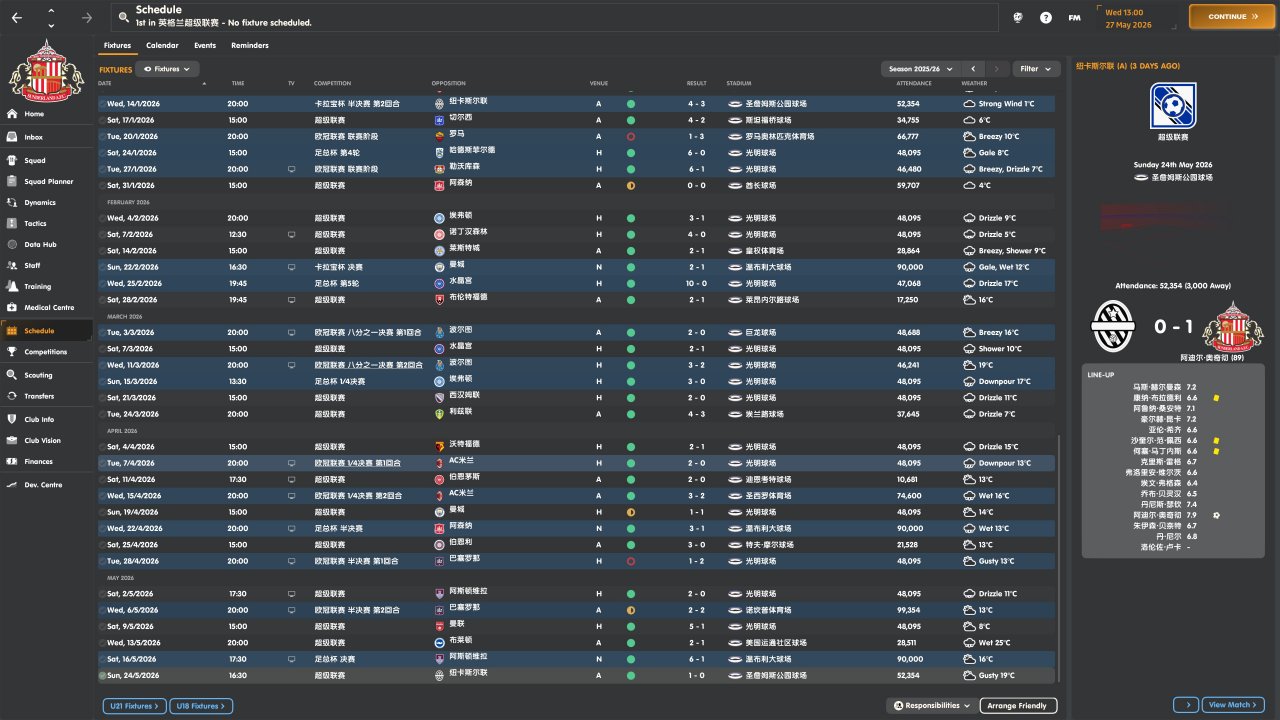Expand the Fixtures view dropdown
1280x720 pixels.
[168, 69]
